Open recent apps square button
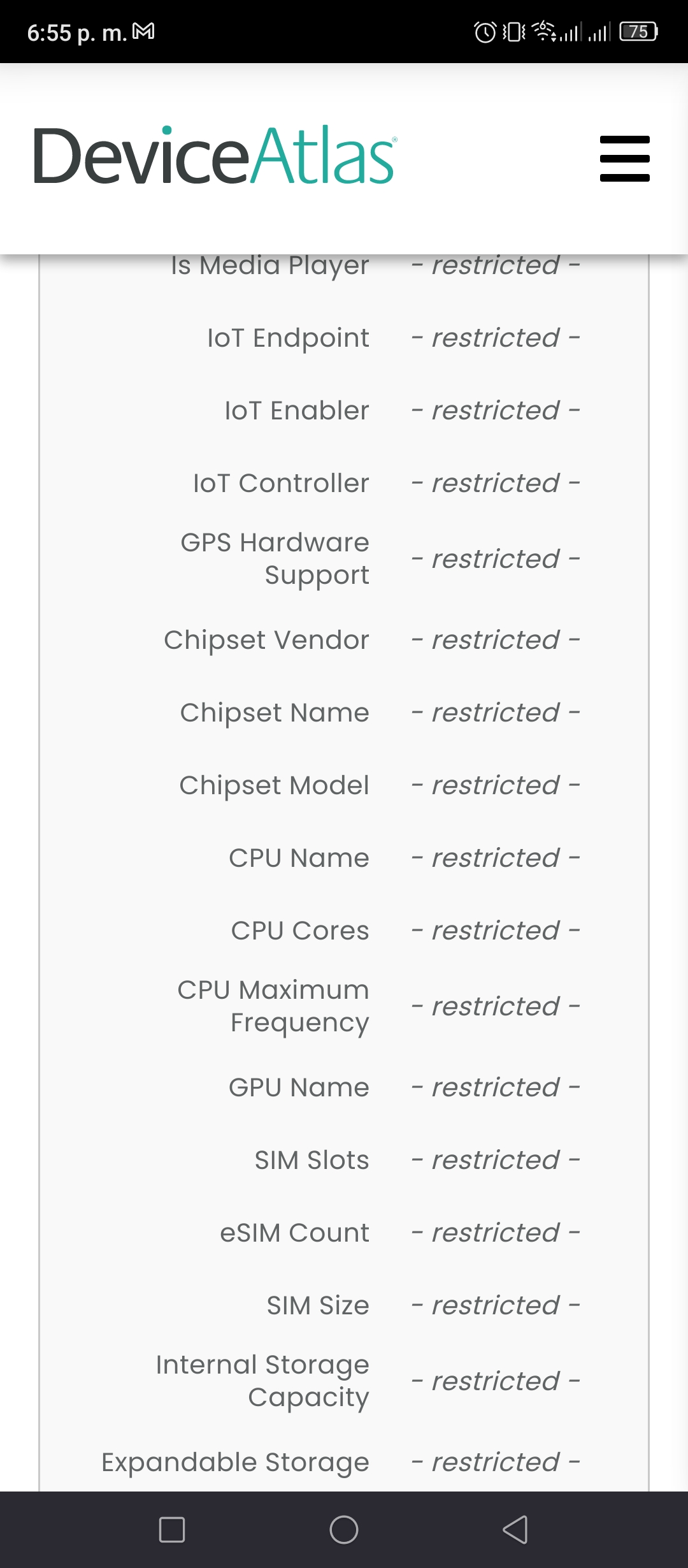Image resolution: width=688 pixels, height=1568 pixels. (172, 1529)
